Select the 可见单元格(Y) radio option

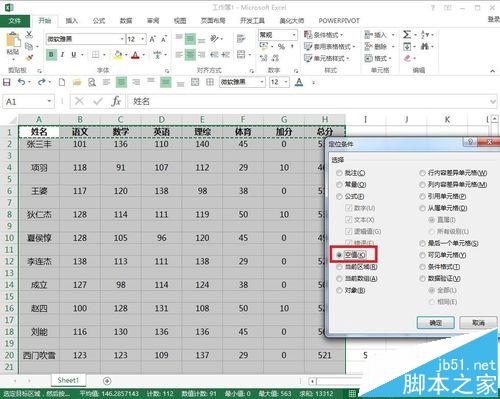pyautogui.click(x=423, y=255)
